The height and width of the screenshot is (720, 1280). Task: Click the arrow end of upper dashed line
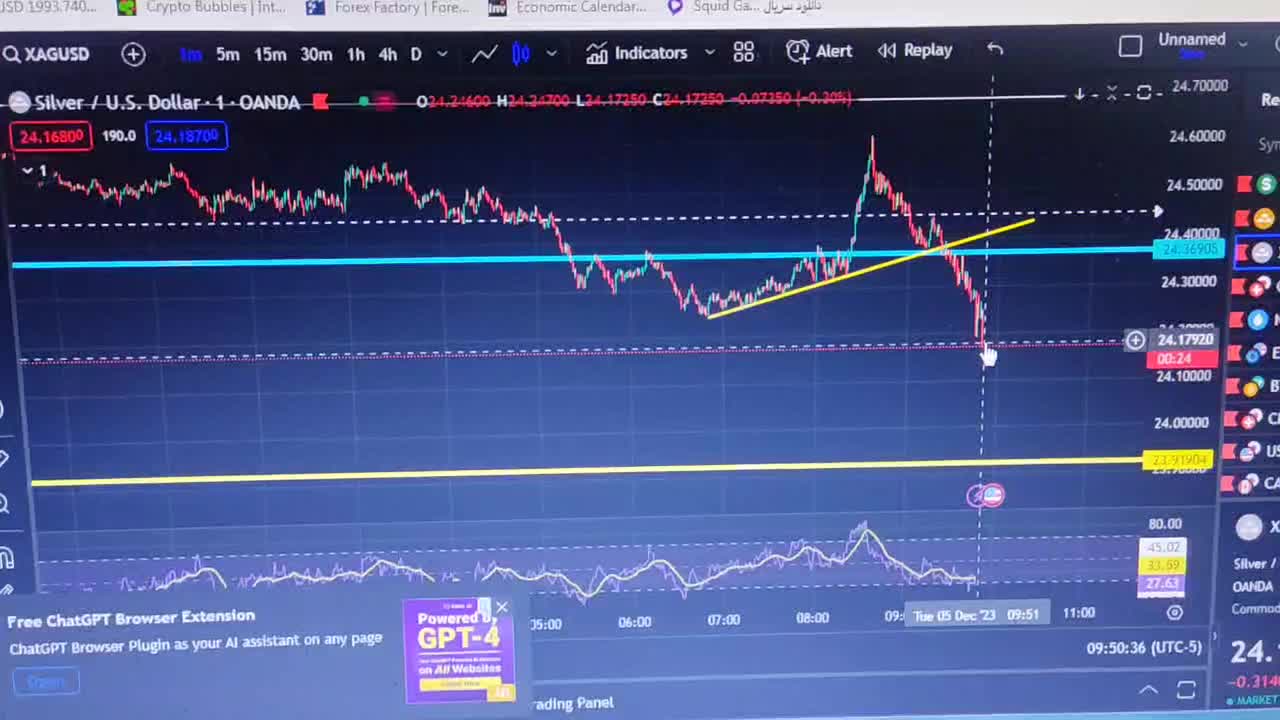point(1157,211)
